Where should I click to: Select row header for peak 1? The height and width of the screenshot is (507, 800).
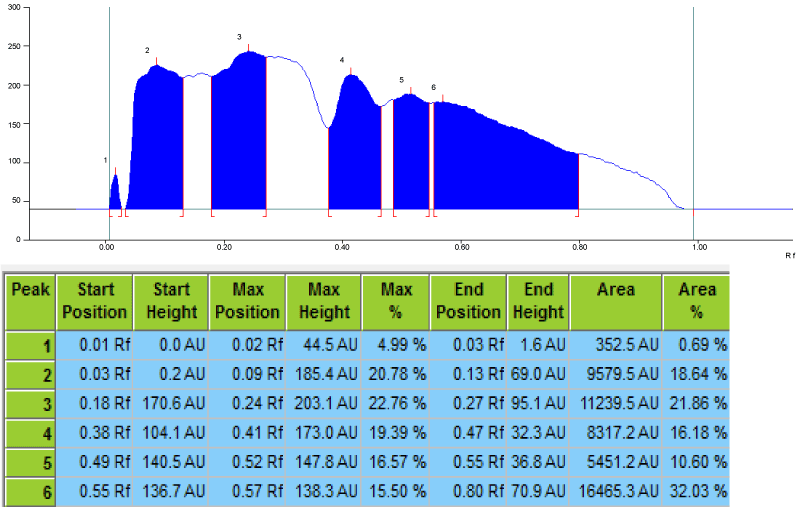click(x=30, y=345)
